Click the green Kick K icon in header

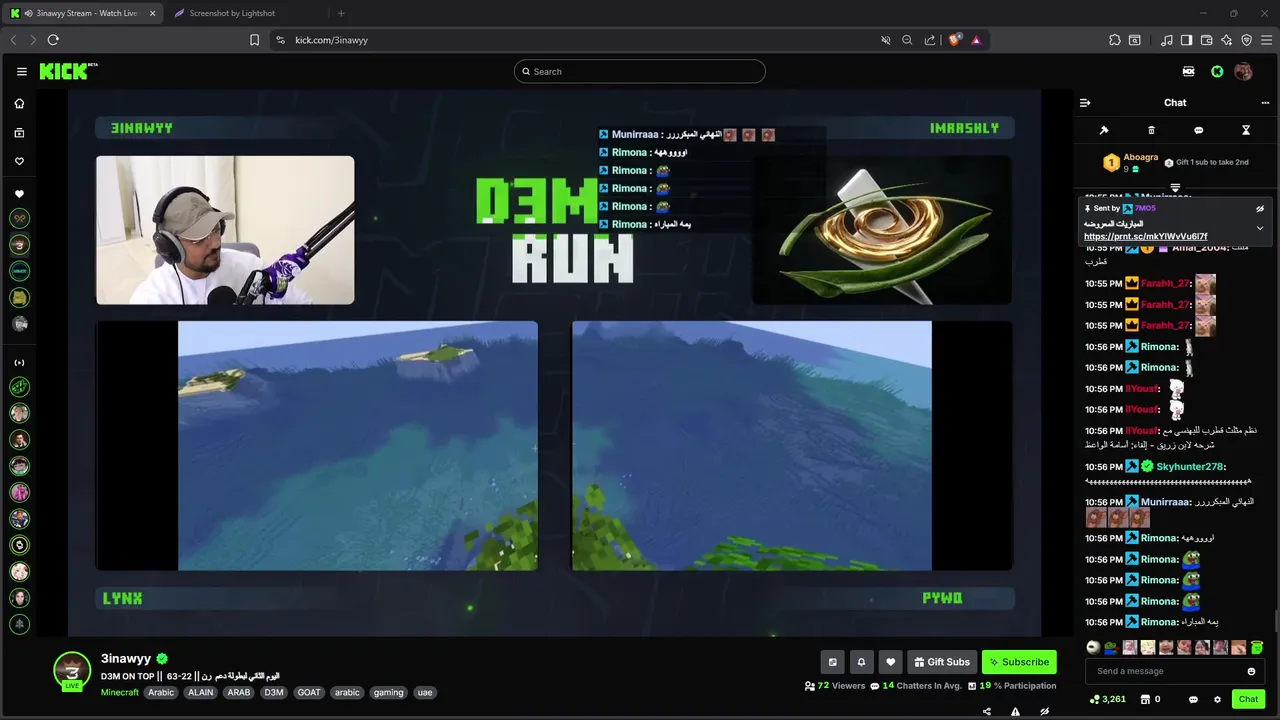point(1217,71)
